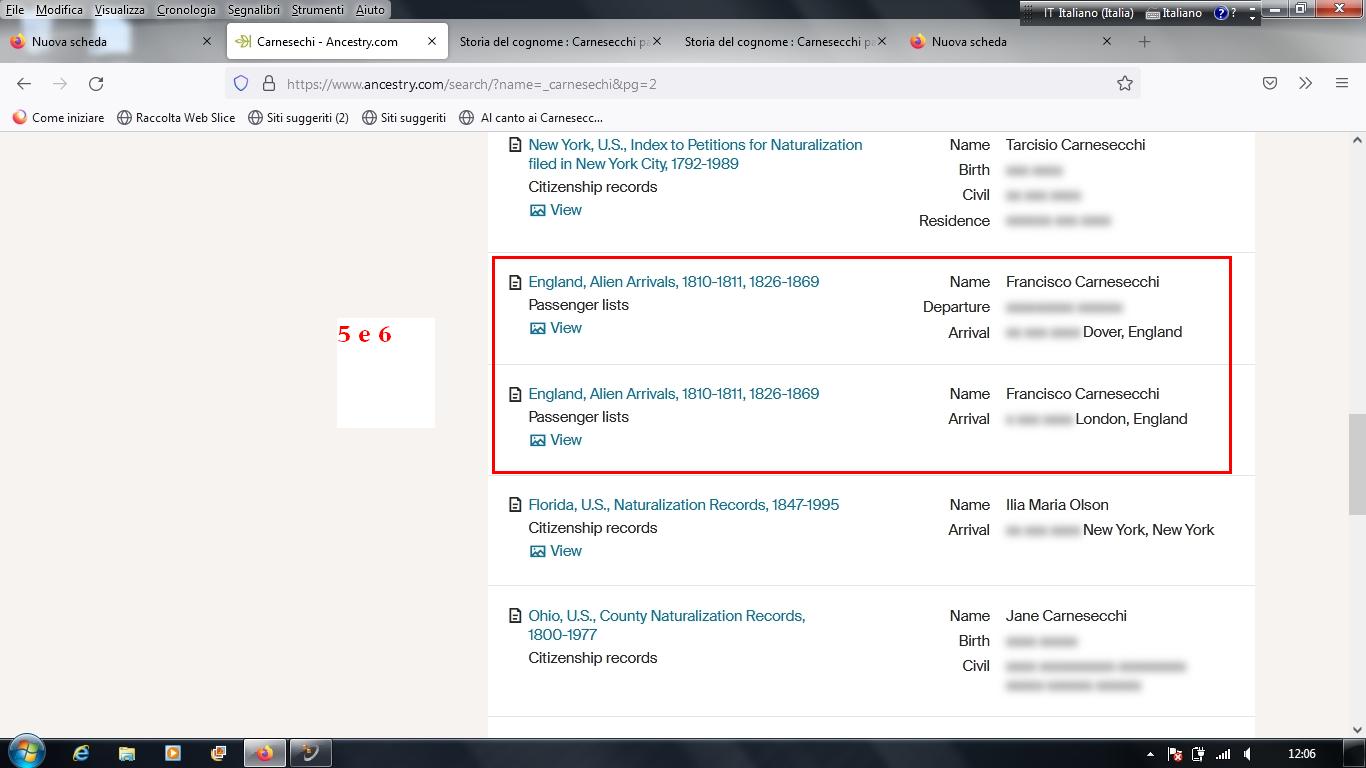Select text London, England

point(1131,419)
